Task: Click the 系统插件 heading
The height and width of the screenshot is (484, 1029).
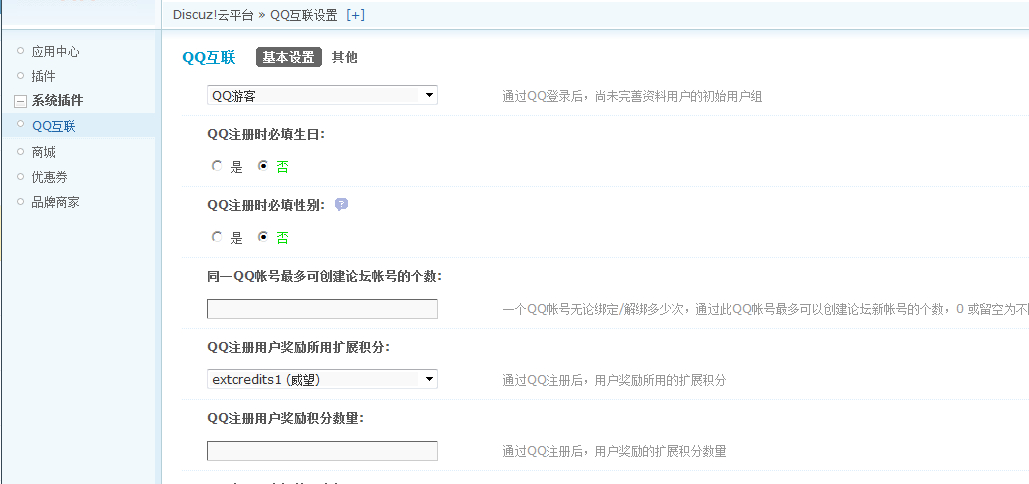Action: (57, 101)
